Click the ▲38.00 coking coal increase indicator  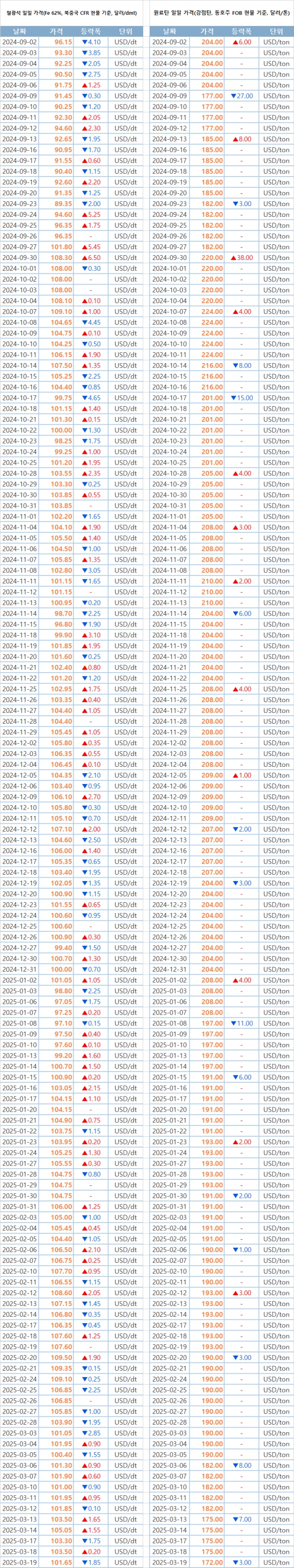[242, 258]
